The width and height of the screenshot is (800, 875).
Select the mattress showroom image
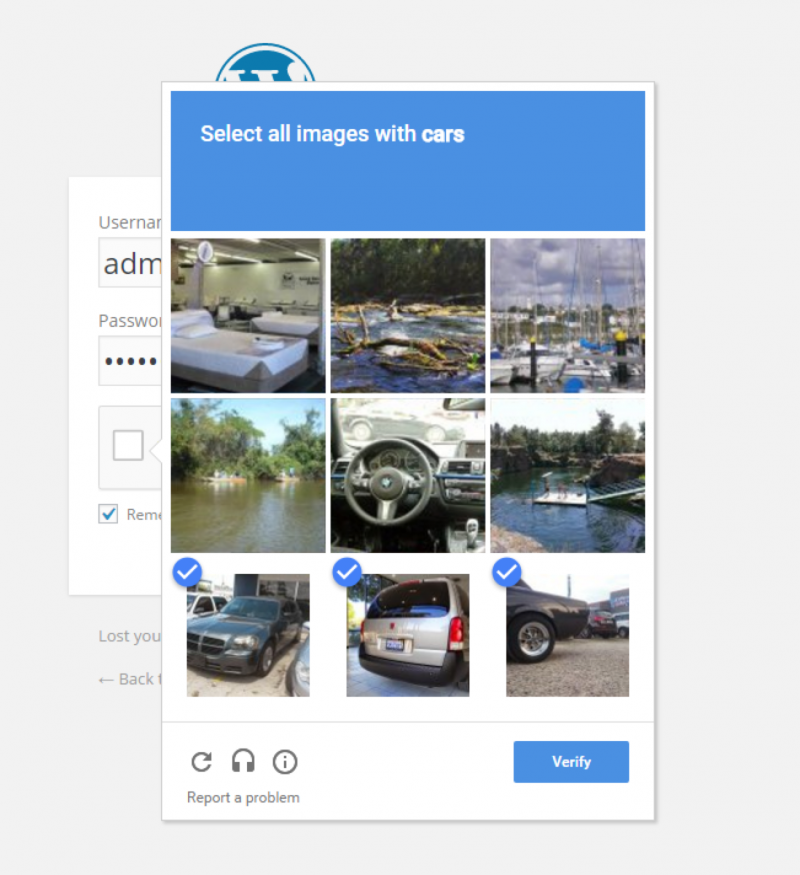248,316
